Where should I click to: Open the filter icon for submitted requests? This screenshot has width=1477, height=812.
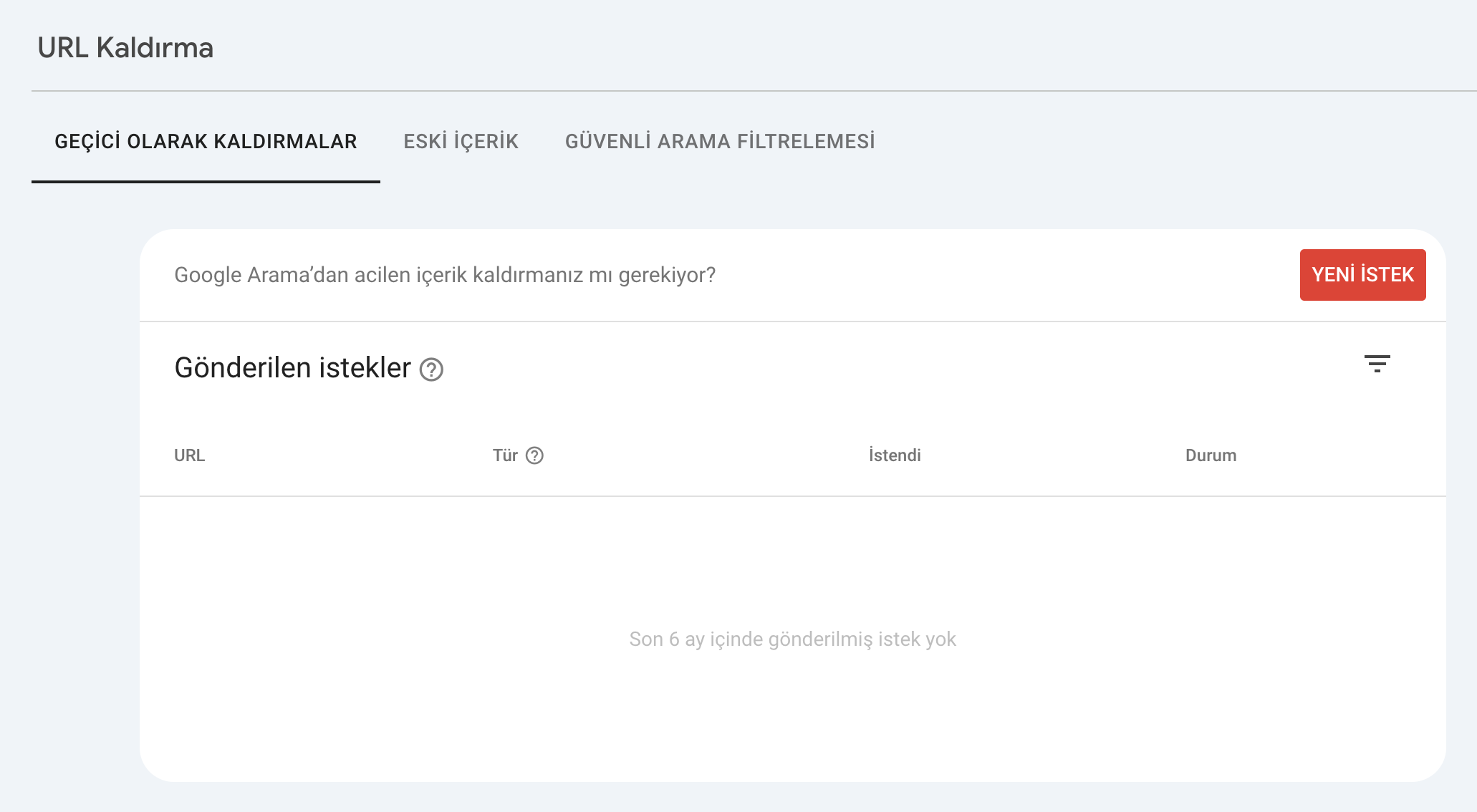1377,364
